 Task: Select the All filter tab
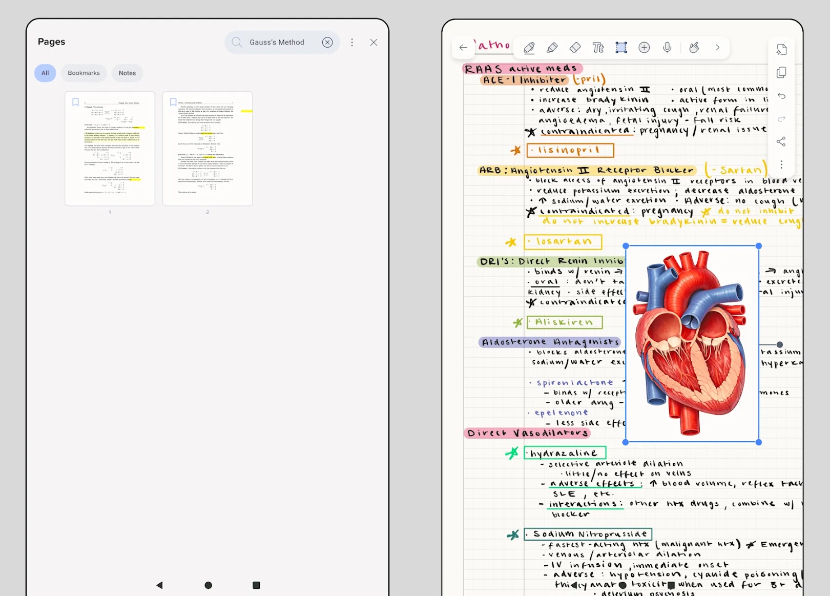[x=45, y=73]
